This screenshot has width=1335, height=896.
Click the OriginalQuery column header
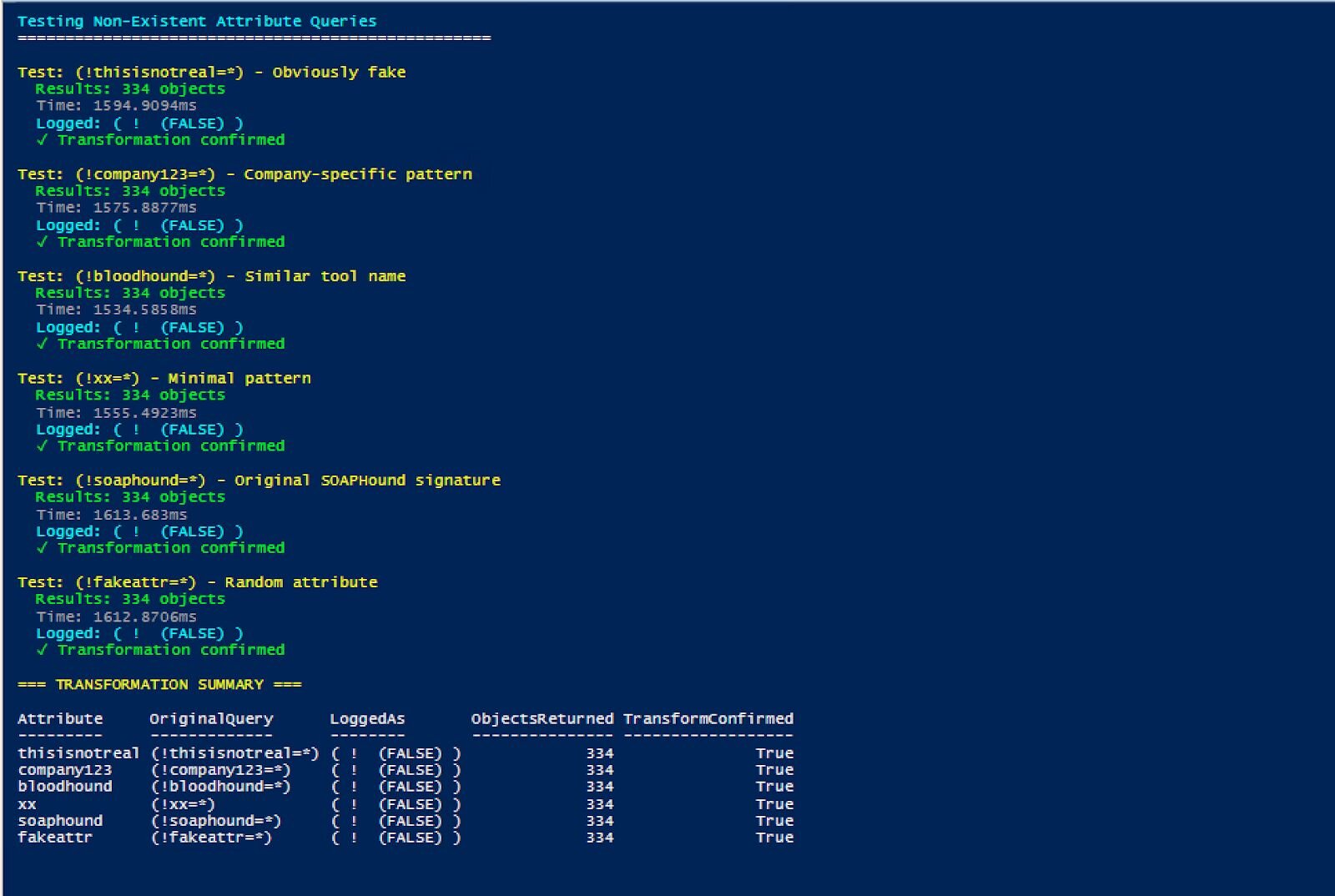(x=211, y=719)
